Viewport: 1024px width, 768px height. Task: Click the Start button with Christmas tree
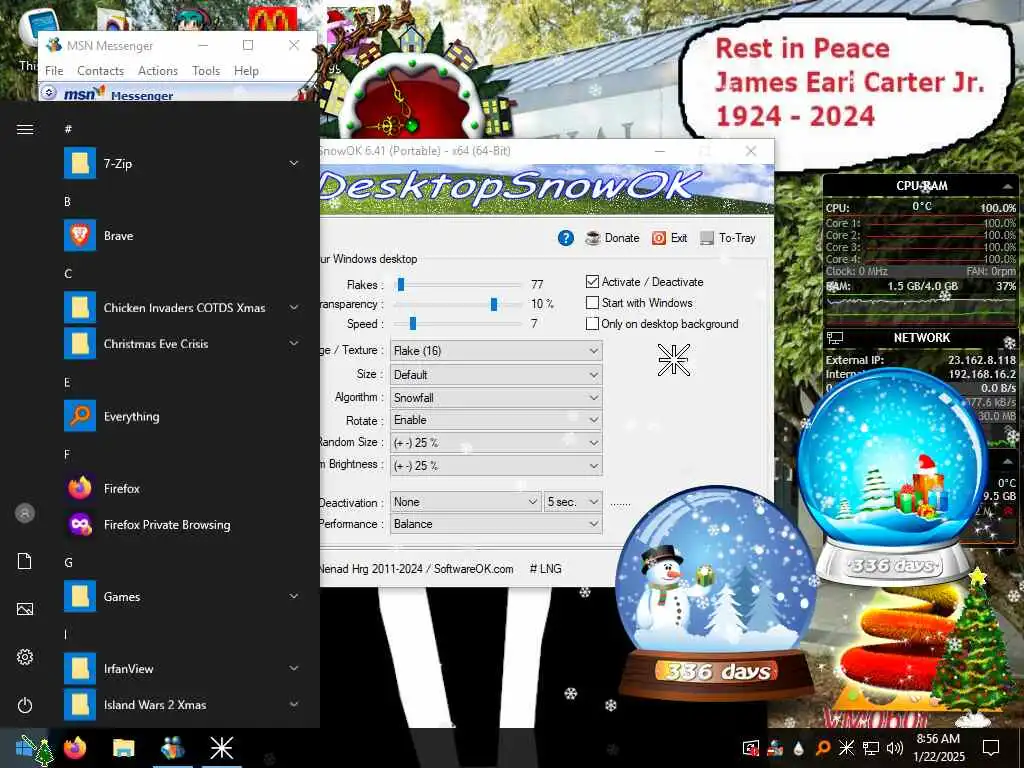point(31,748)
